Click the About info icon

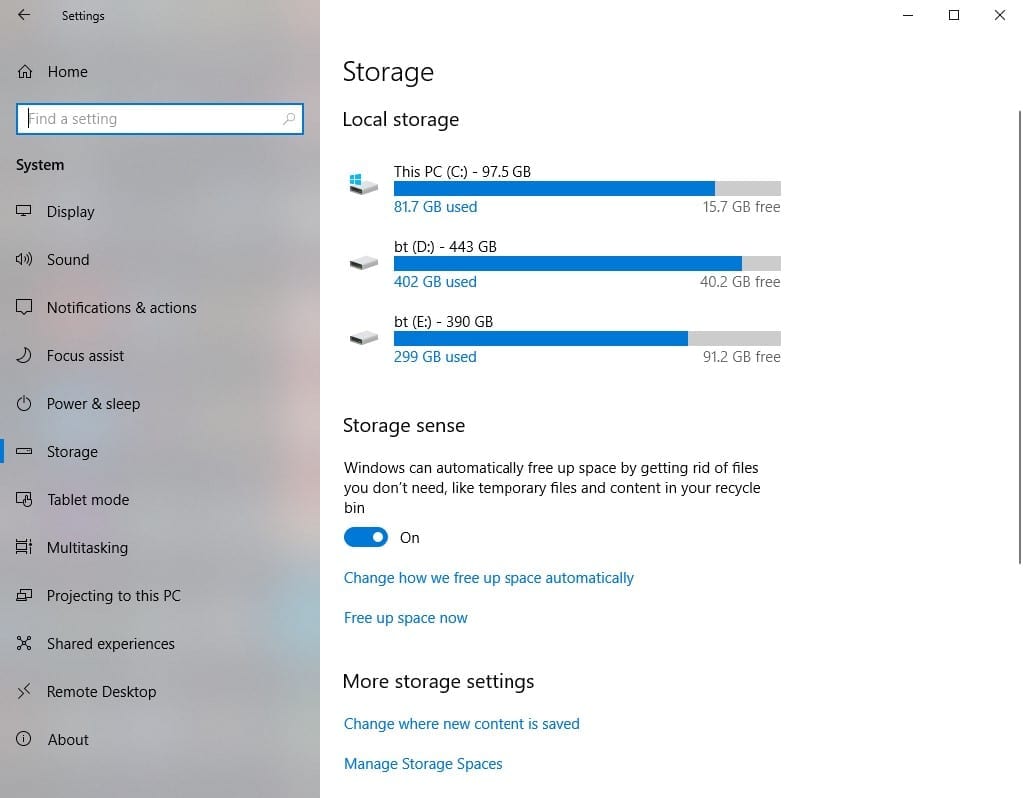tap(24, 739)
